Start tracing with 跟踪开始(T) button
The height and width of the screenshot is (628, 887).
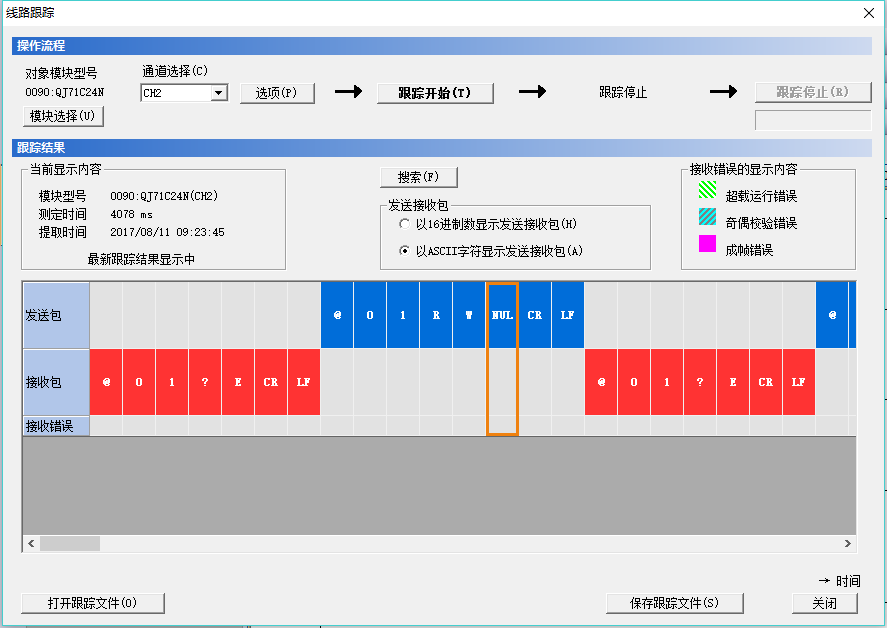(435, 93)
